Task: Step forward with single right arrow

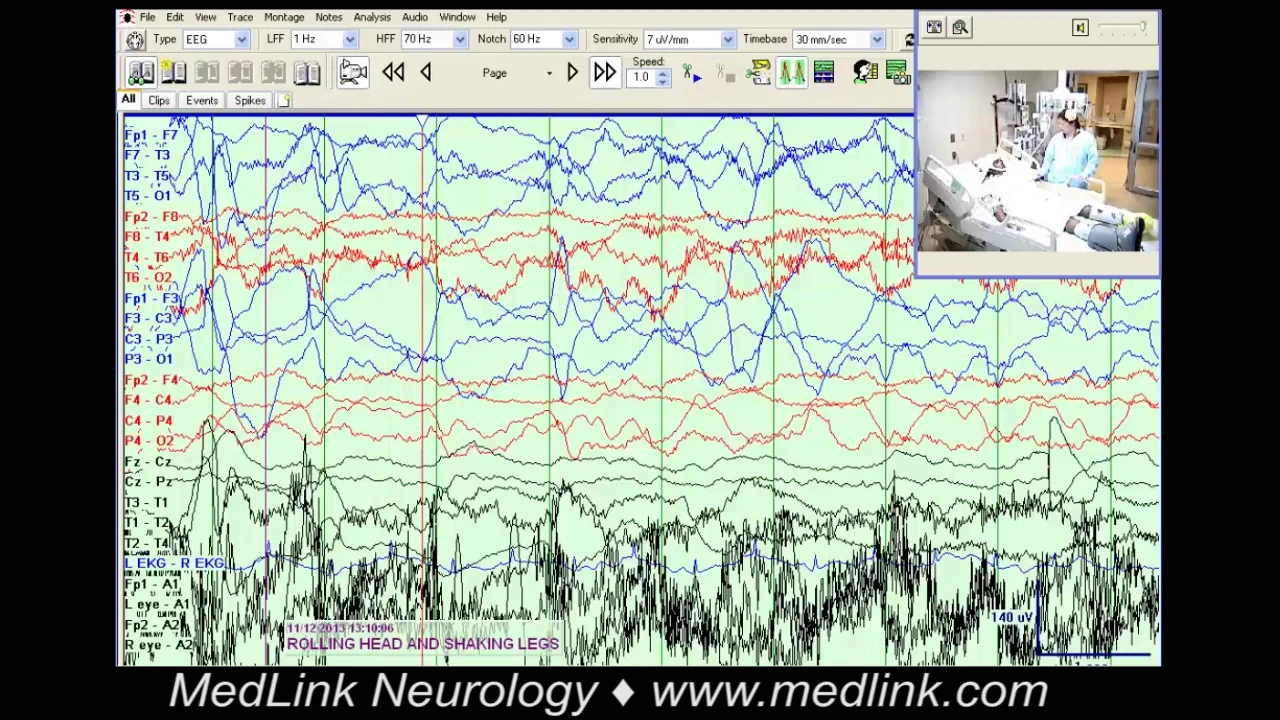Action: [x=572, y=72]
